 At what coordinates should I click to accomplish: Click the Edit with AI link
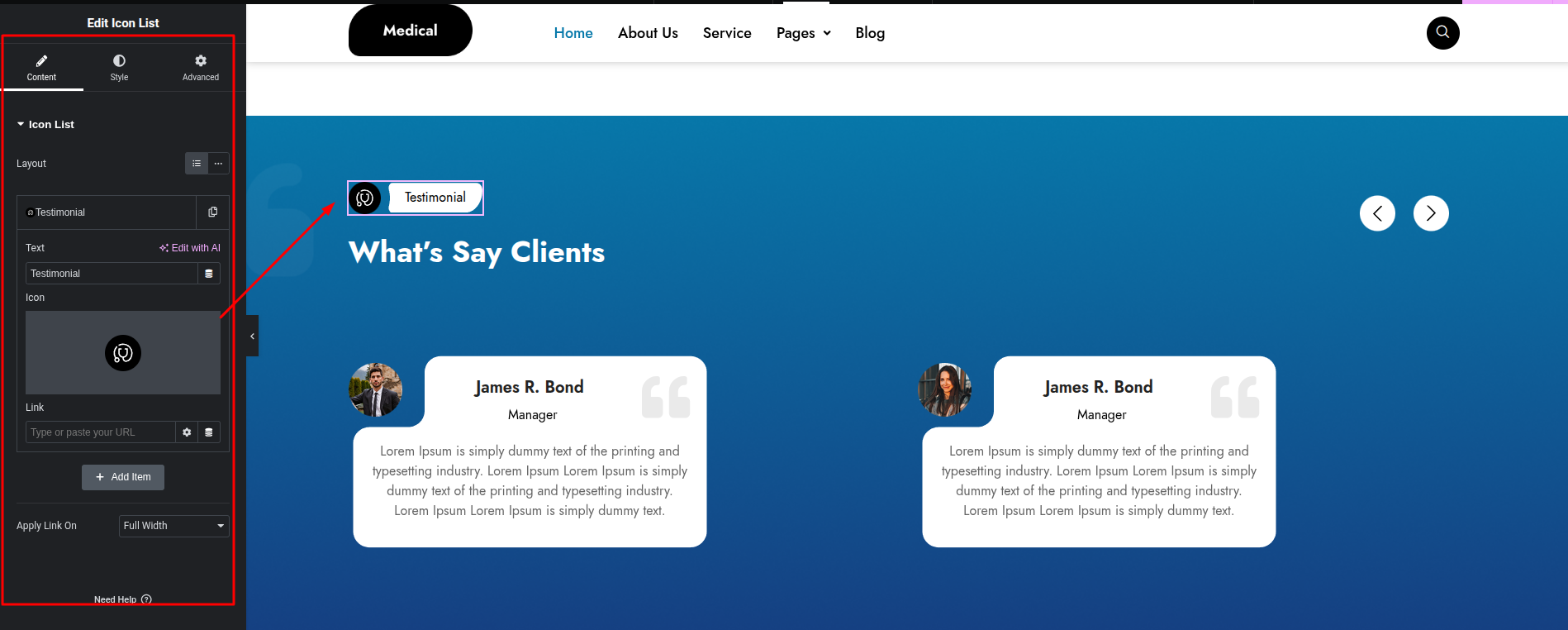point(190,248)
